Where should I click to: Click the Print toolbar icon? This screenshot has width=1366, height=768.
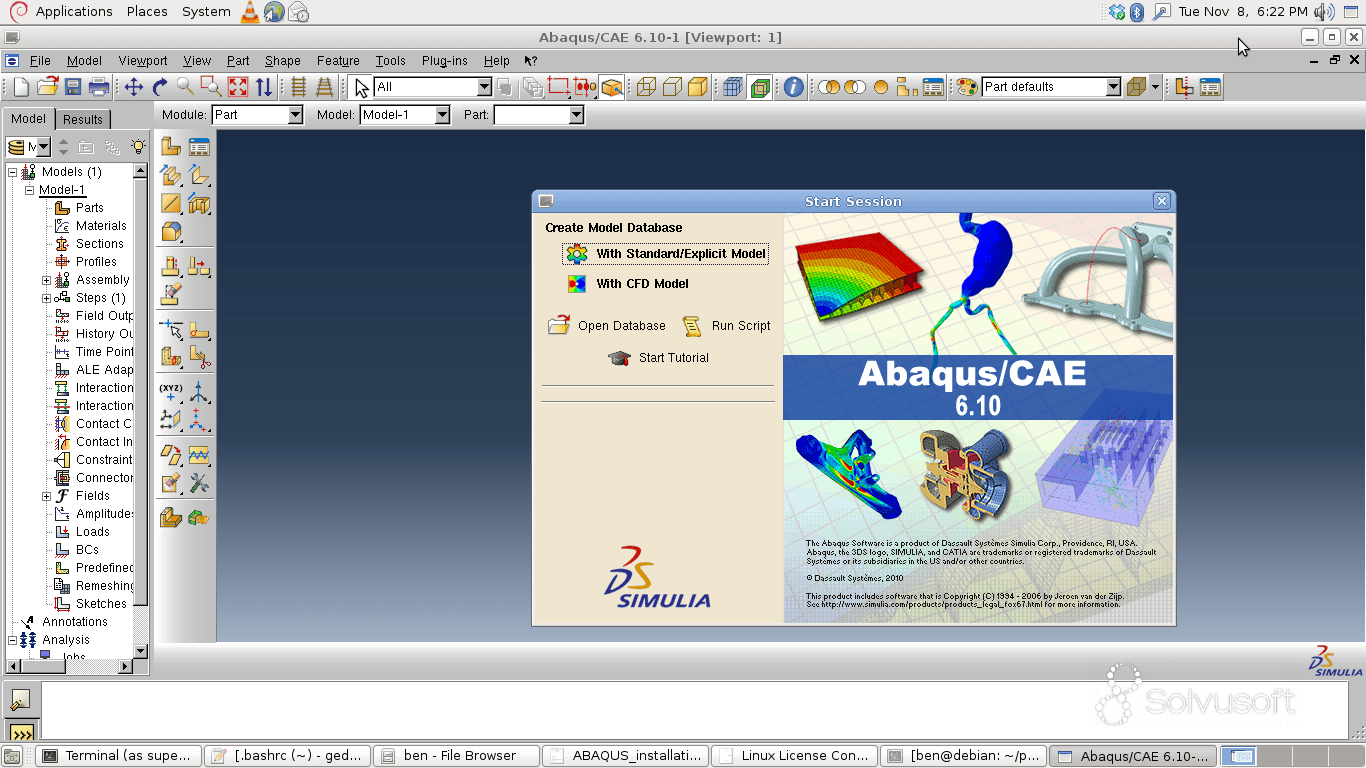(x=98, y=87)
